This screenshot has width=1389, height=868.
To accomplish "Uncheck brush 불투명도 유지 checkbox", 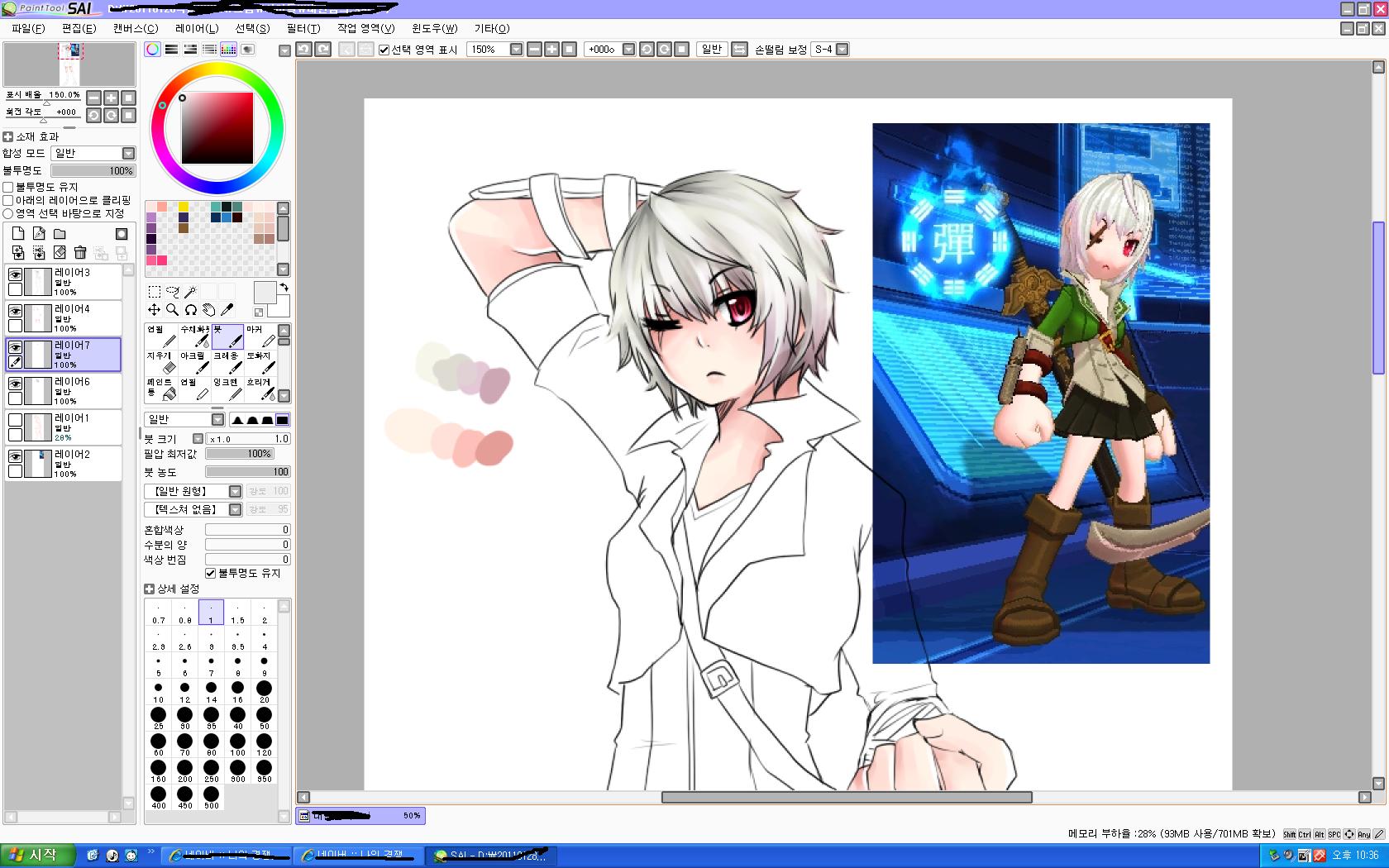I will click(x=210, y=573).
